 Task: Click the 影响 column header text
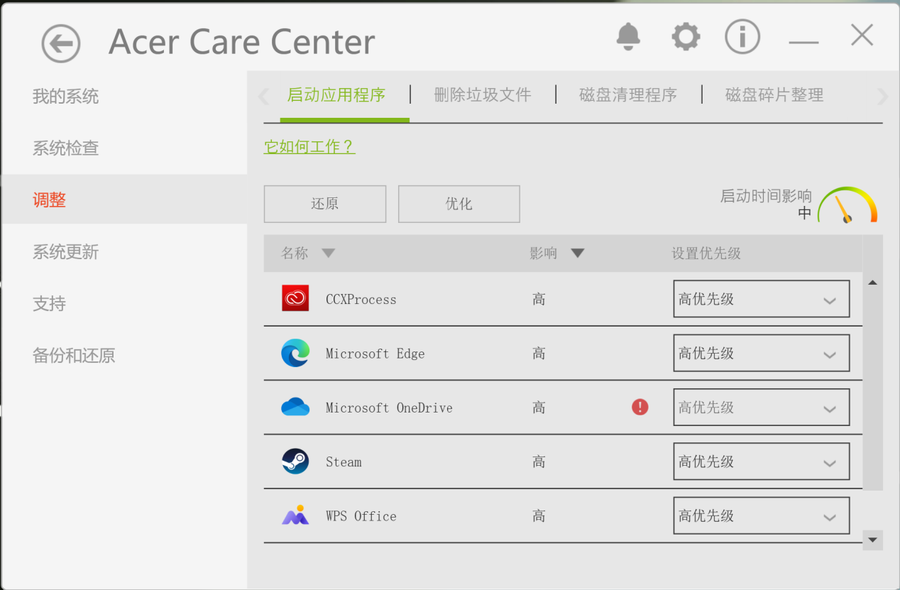point(544,253)
